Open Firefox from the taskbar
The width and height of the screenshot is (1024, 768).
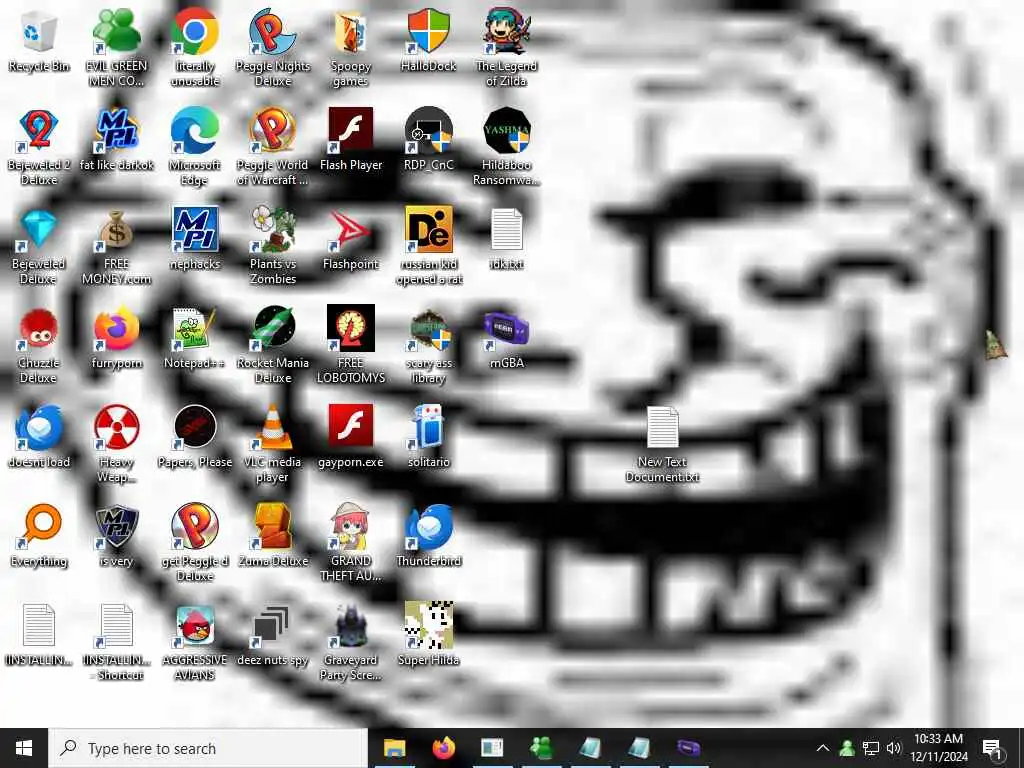coord(443,748)
